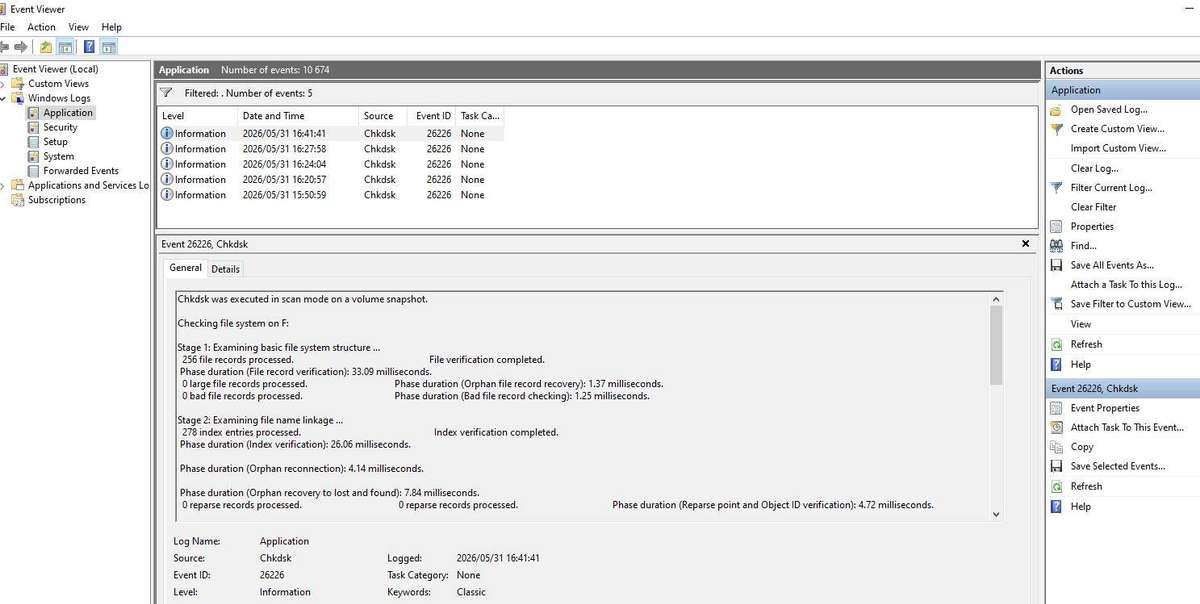Sort by the Source column header
This screenshot has height=604, width=1200.
[384, 116]
